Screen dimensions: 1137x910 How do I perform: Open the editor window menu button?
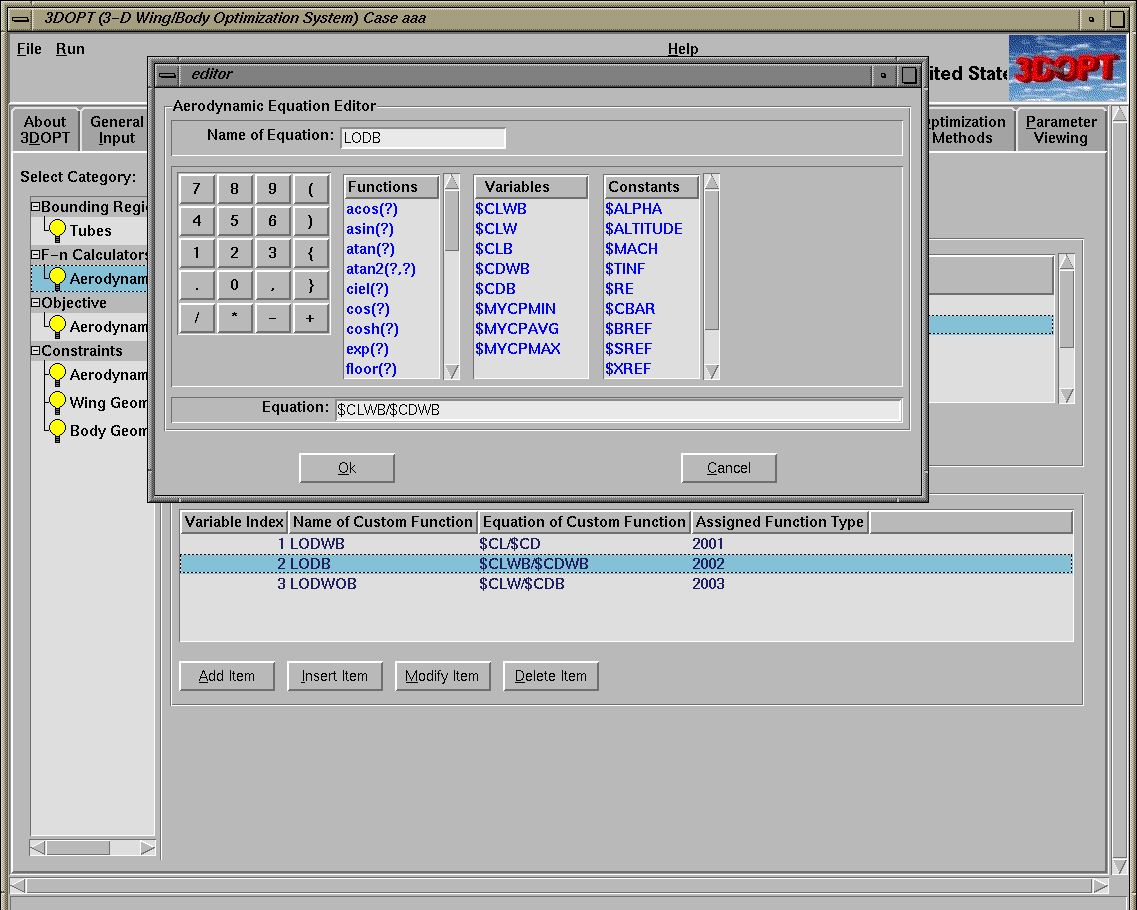pos(168,75)
